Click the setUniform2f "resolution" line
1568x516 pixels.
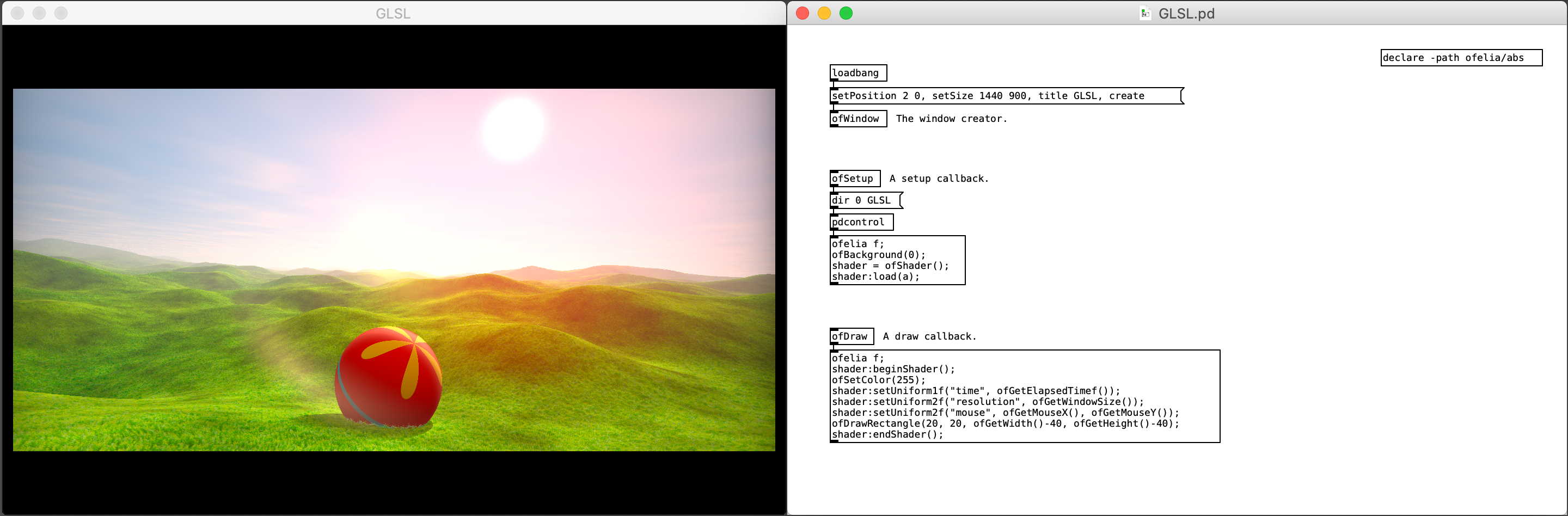coord(987,402)
